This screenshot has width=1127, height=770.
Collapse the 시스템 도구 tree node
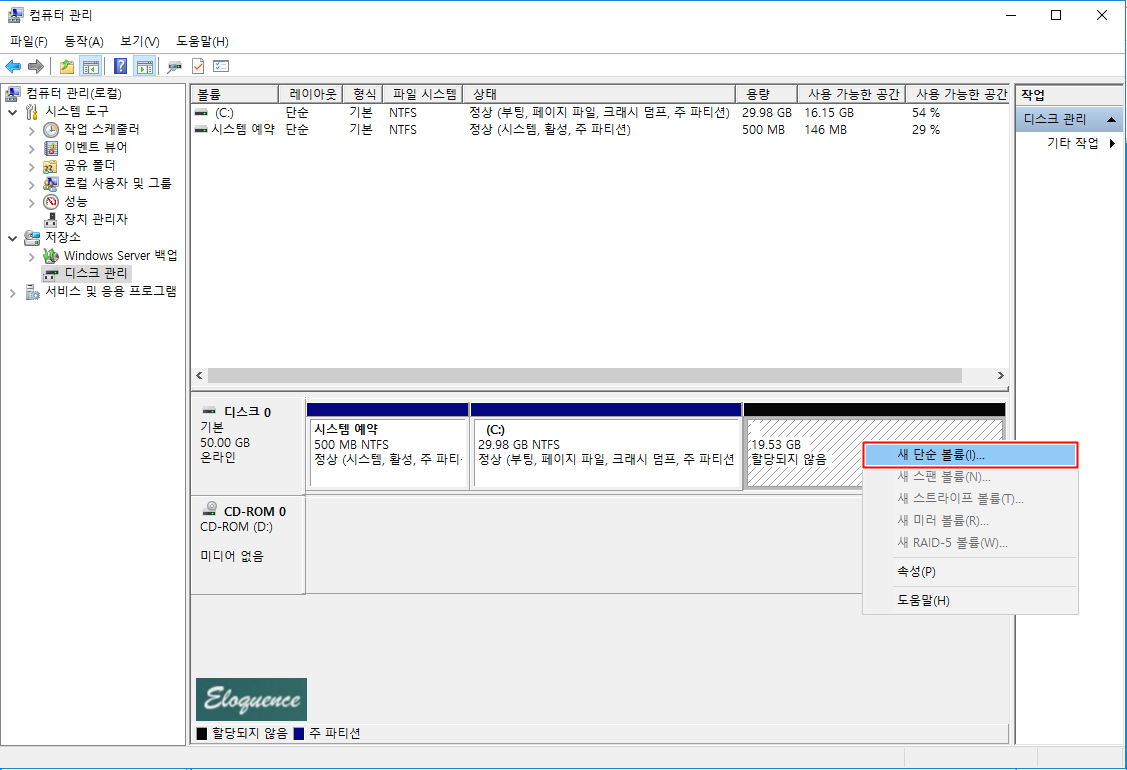coord(12,112)
